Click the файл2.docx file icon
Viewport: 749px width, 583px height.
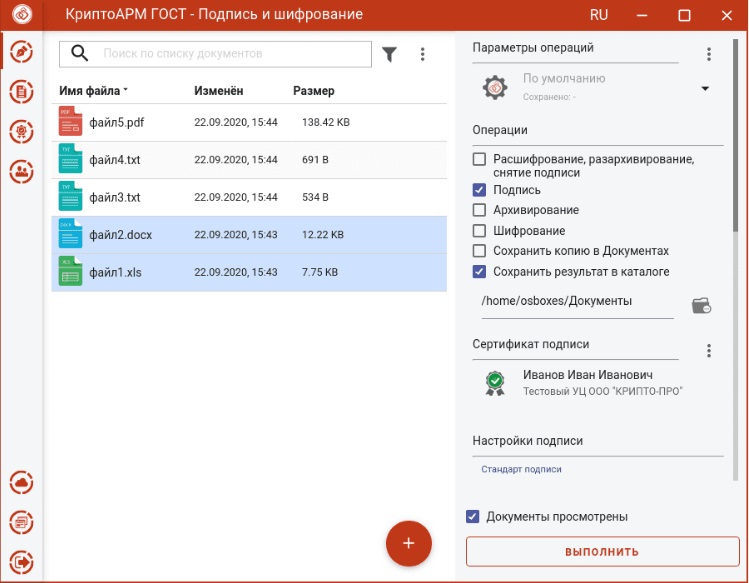tap(70, 234)
